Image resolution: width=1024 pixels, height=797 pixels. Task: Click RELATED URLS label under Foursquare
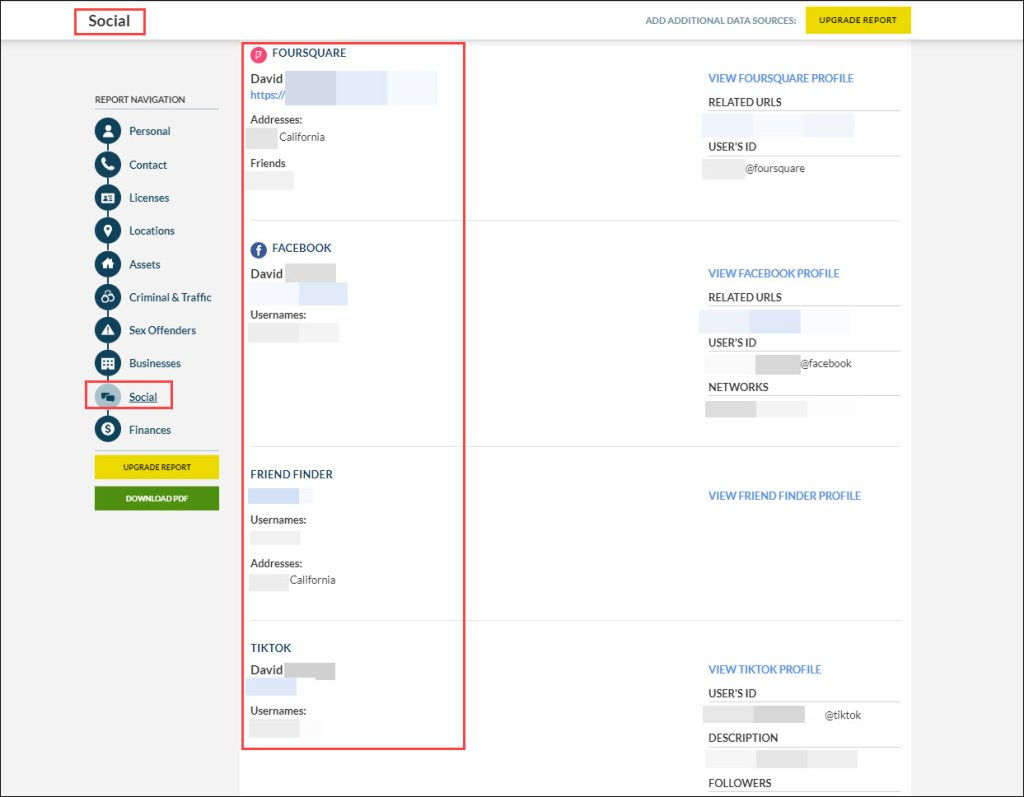coord(744,102)
